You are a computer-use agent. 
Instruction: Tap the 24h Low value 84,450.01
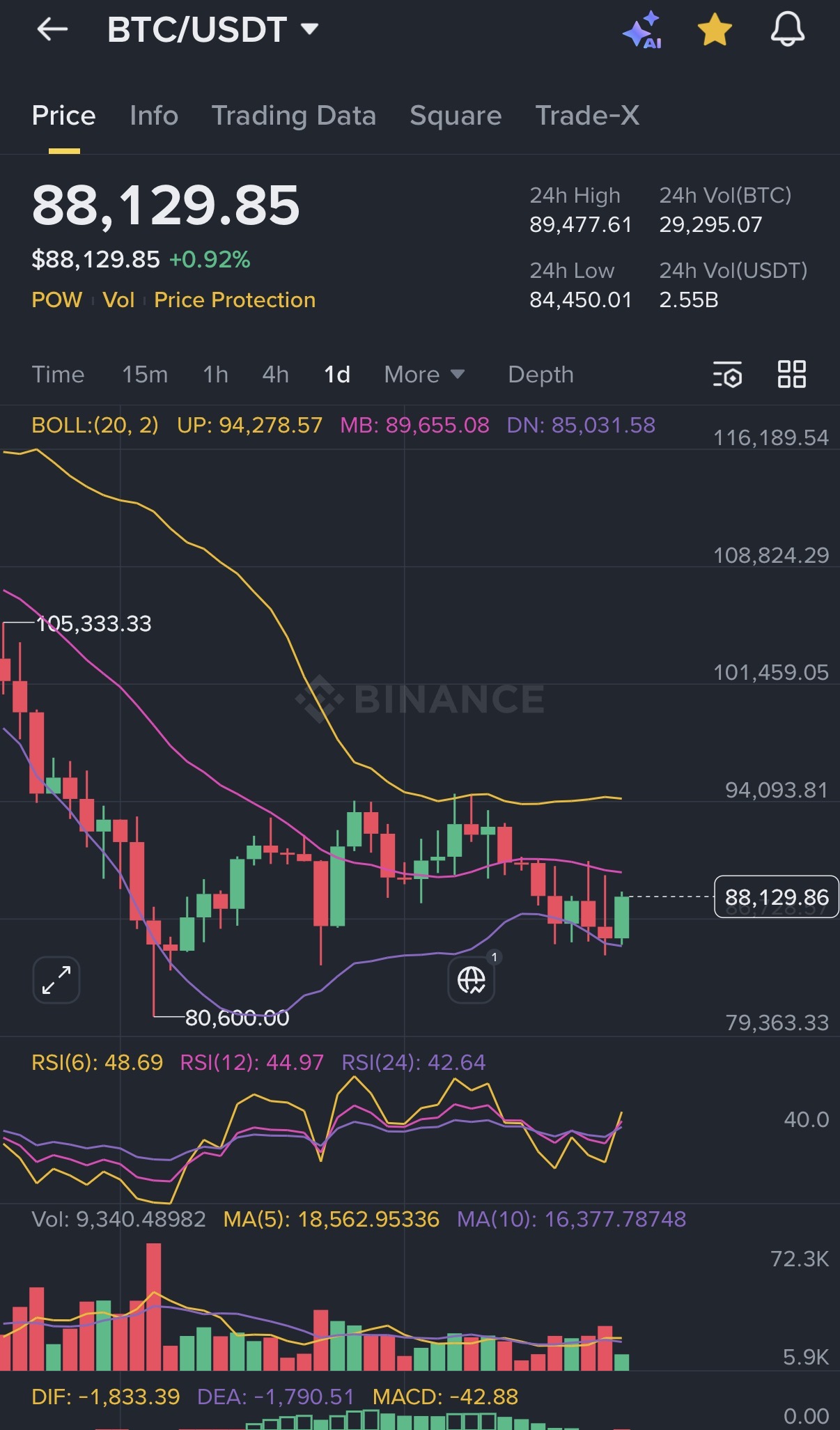pyautogui.click(x=581, y=300)
